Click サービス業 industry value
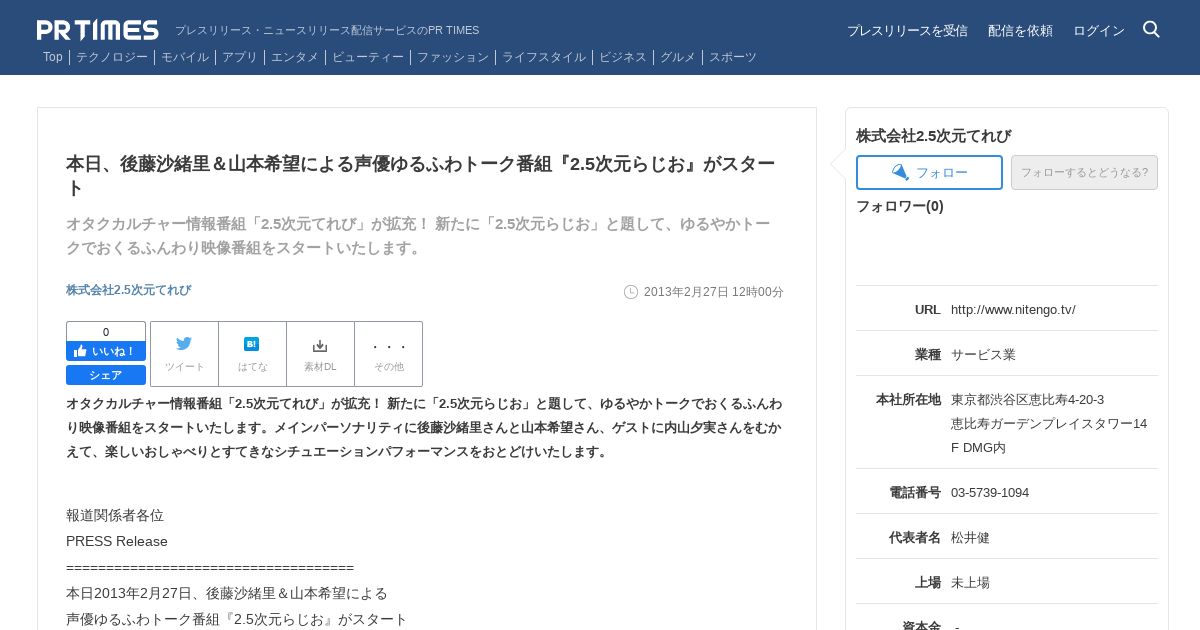 pyautogui.click(x=983, y=355)
